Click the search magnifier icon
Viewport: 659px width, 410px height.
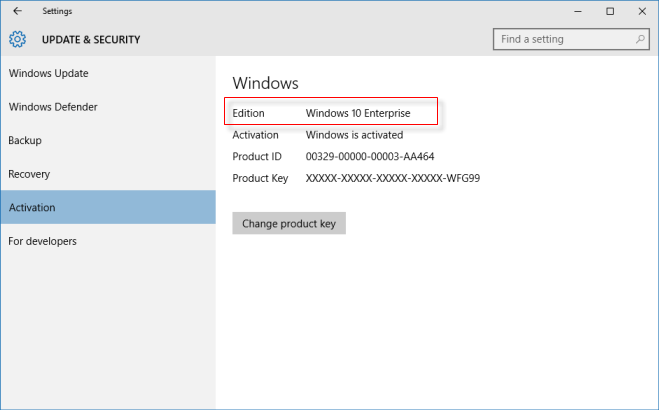(x=640, y=39)
